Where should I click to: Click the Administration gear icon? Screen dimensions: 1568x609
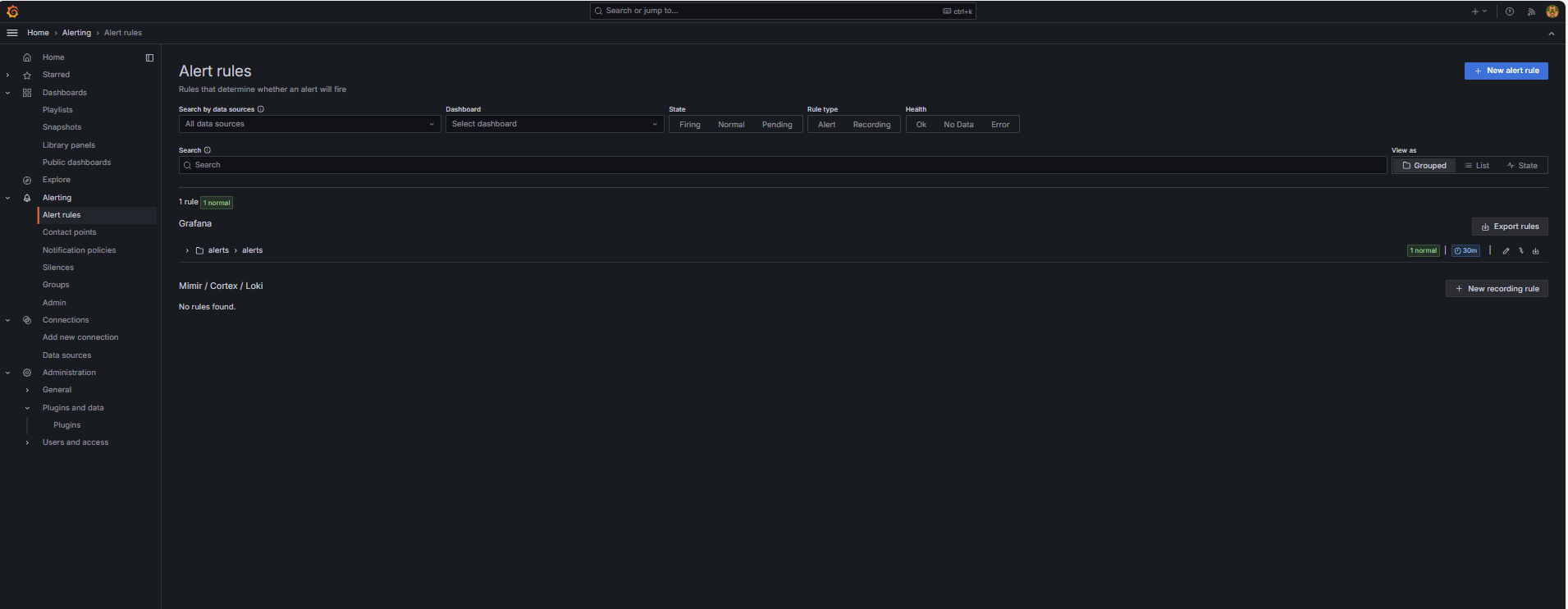pos(27,373)
